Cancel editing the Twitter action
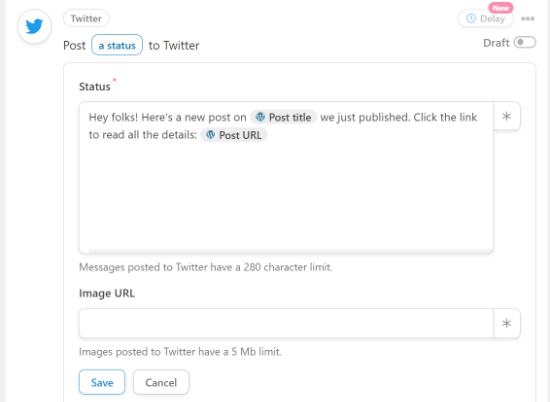550x402 pixels. point(161,382)
